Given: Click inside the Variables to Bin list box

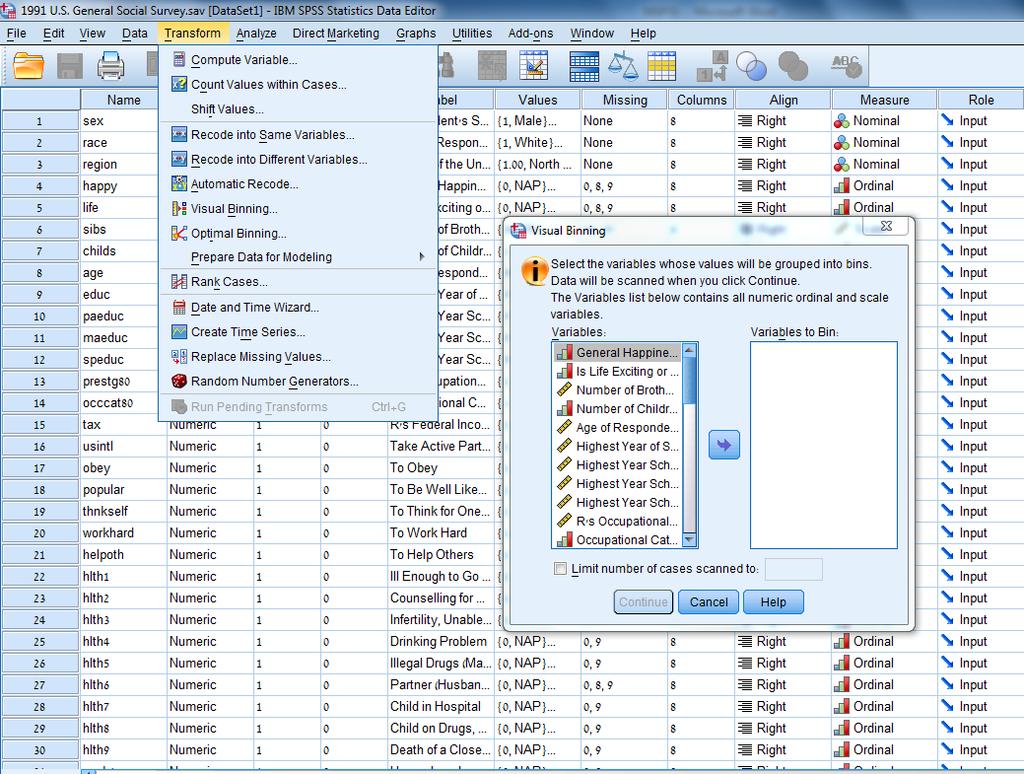Looking at the screenshot, I should coord(824,445).
